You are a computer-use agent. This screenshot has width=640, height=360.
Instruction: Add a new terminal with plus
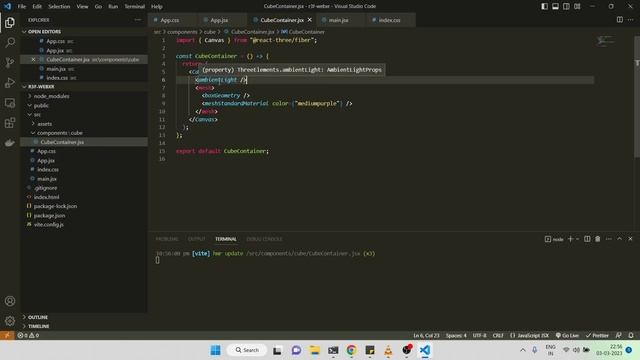click(571, 239)
